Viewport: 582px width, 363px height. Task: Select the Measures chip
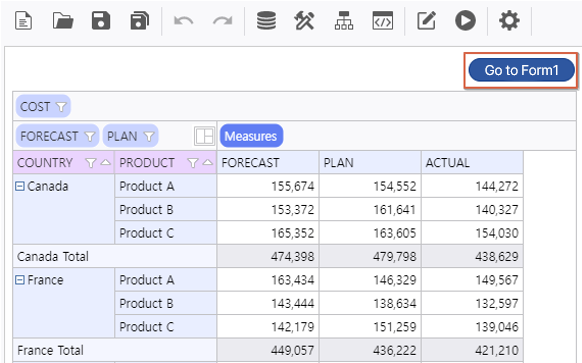point(251,136)
